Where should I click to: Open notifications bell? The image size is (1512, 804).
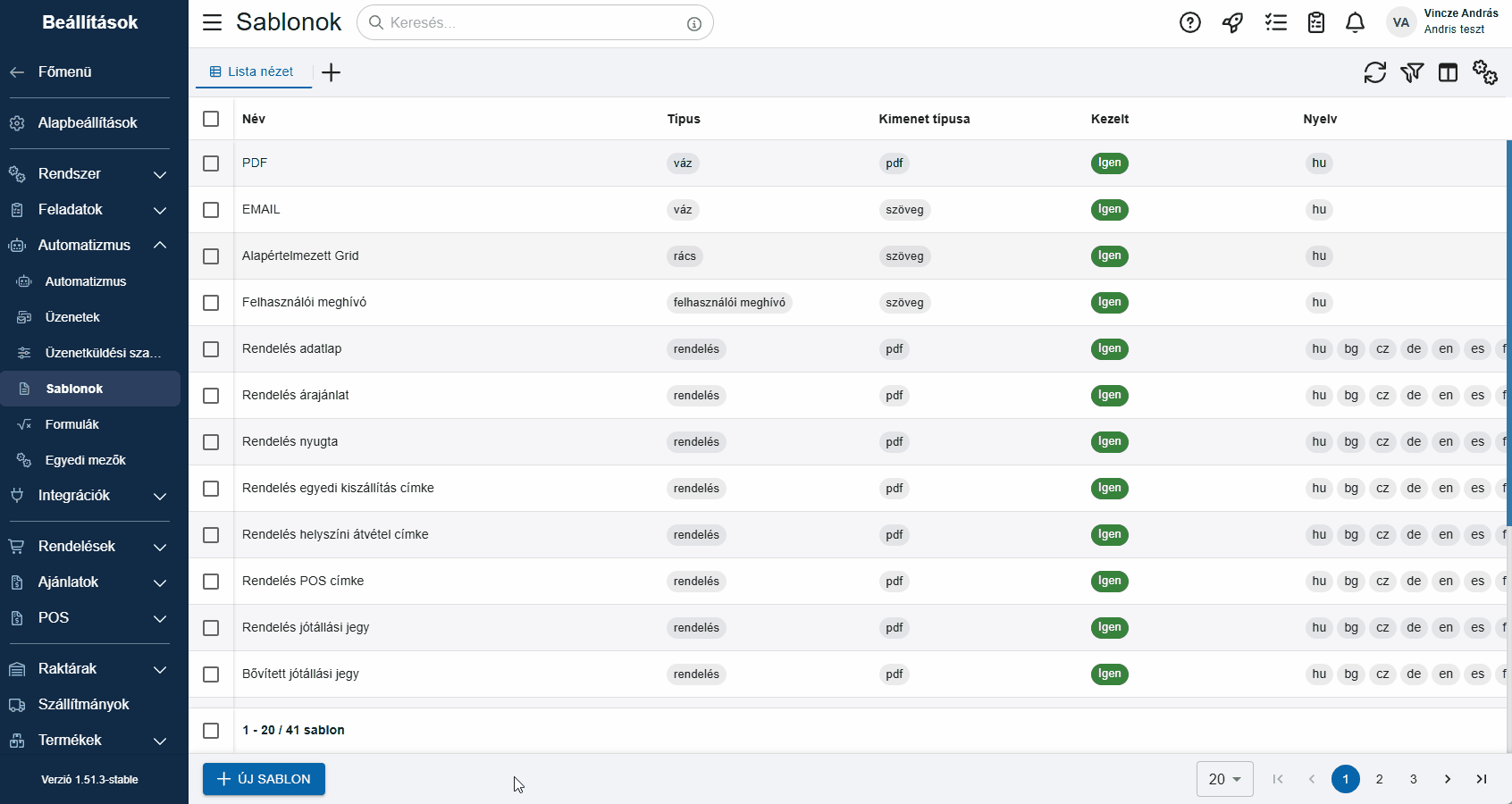pos(1355,22)
